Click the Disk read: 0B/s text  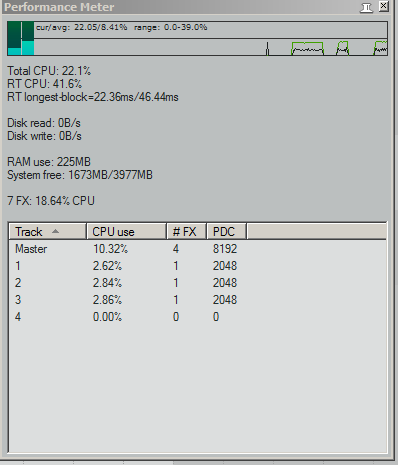(44, 123)
